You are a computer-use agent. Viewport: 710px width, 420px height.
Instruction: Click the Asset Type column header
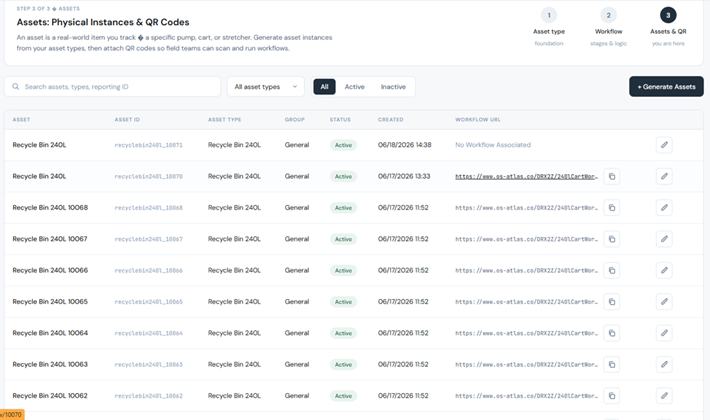click(225, 119)
